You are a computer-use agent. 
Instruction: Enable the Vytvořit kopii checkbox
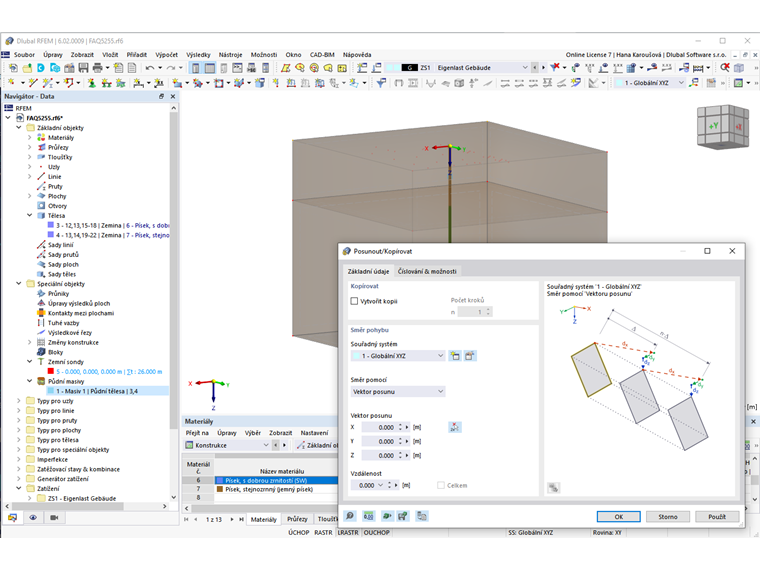354,301
